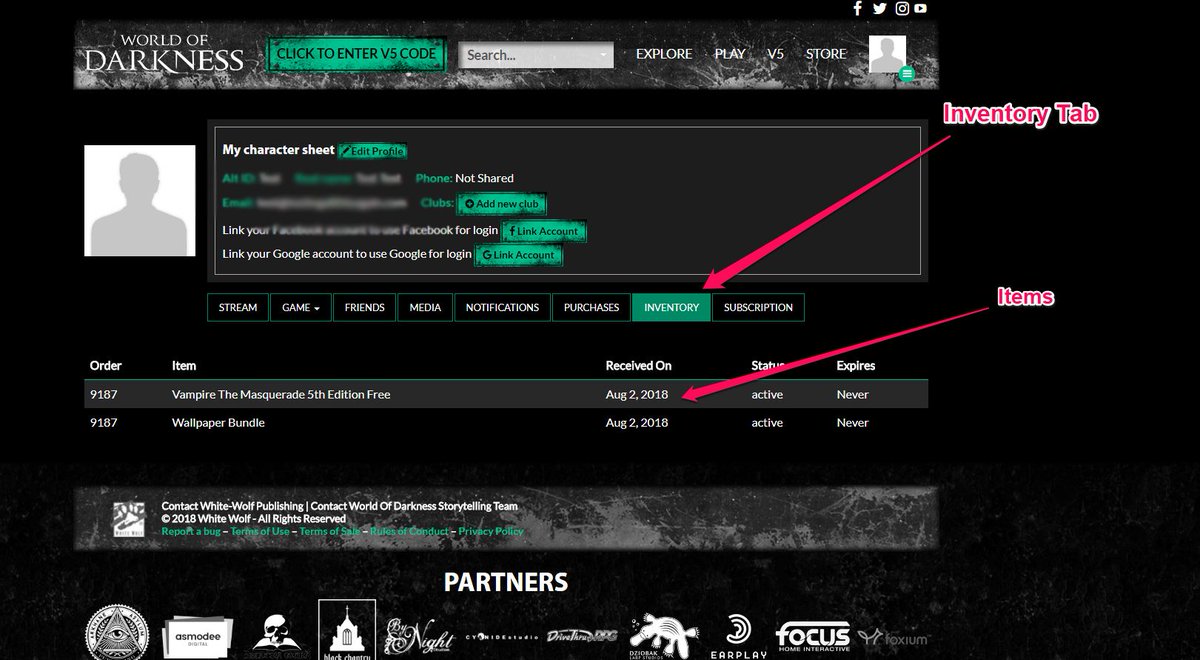Viewport: 1200px width, 660px height.
Task: Click Facebook Link Account button
Action: [x=543, y=231]
